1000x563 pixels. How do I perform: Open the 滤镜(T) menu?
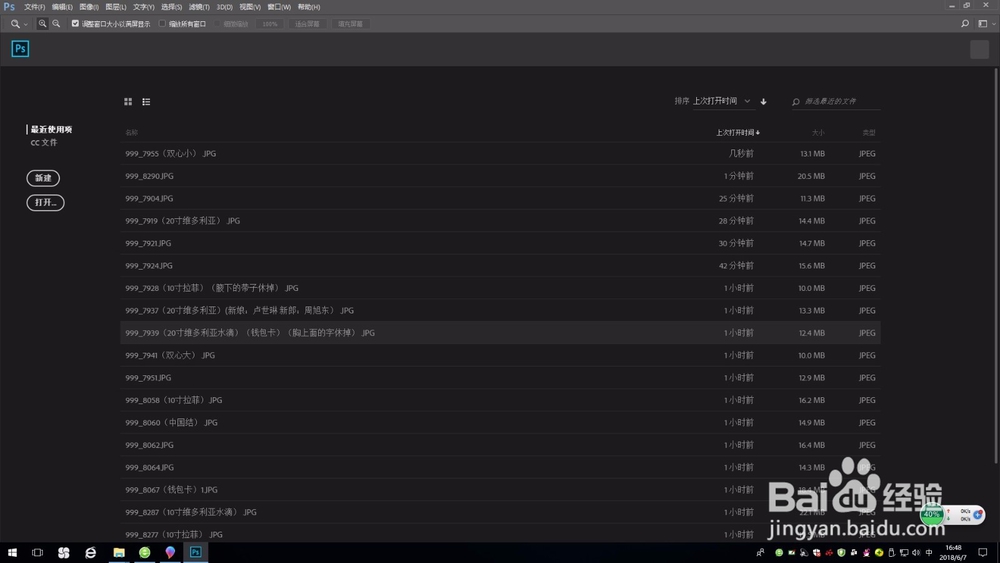(x=199, y=7)
